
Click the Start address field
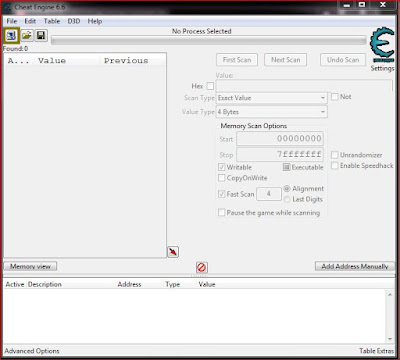click(x=280, y=139)
